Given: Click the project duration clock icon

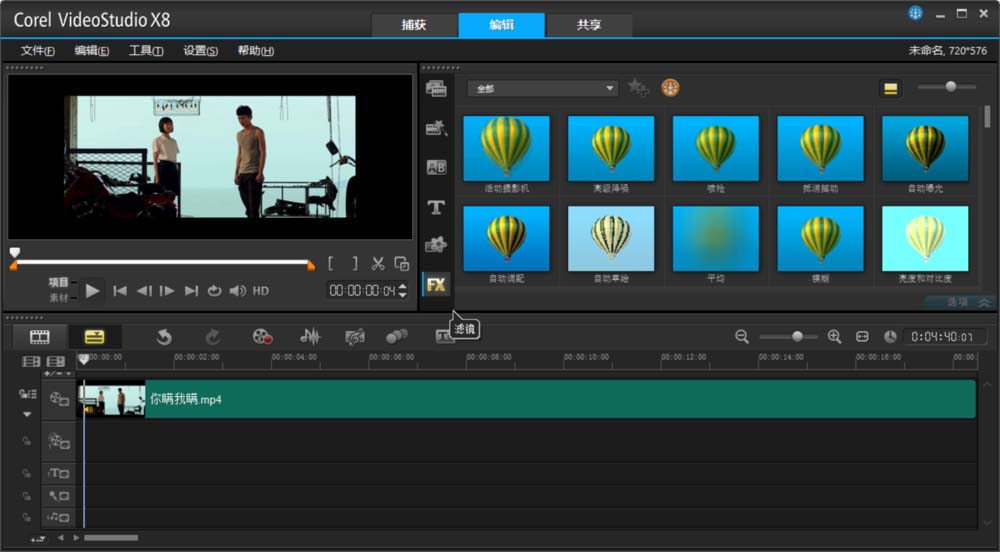Looking at the screenshot, I should [890, 337].
